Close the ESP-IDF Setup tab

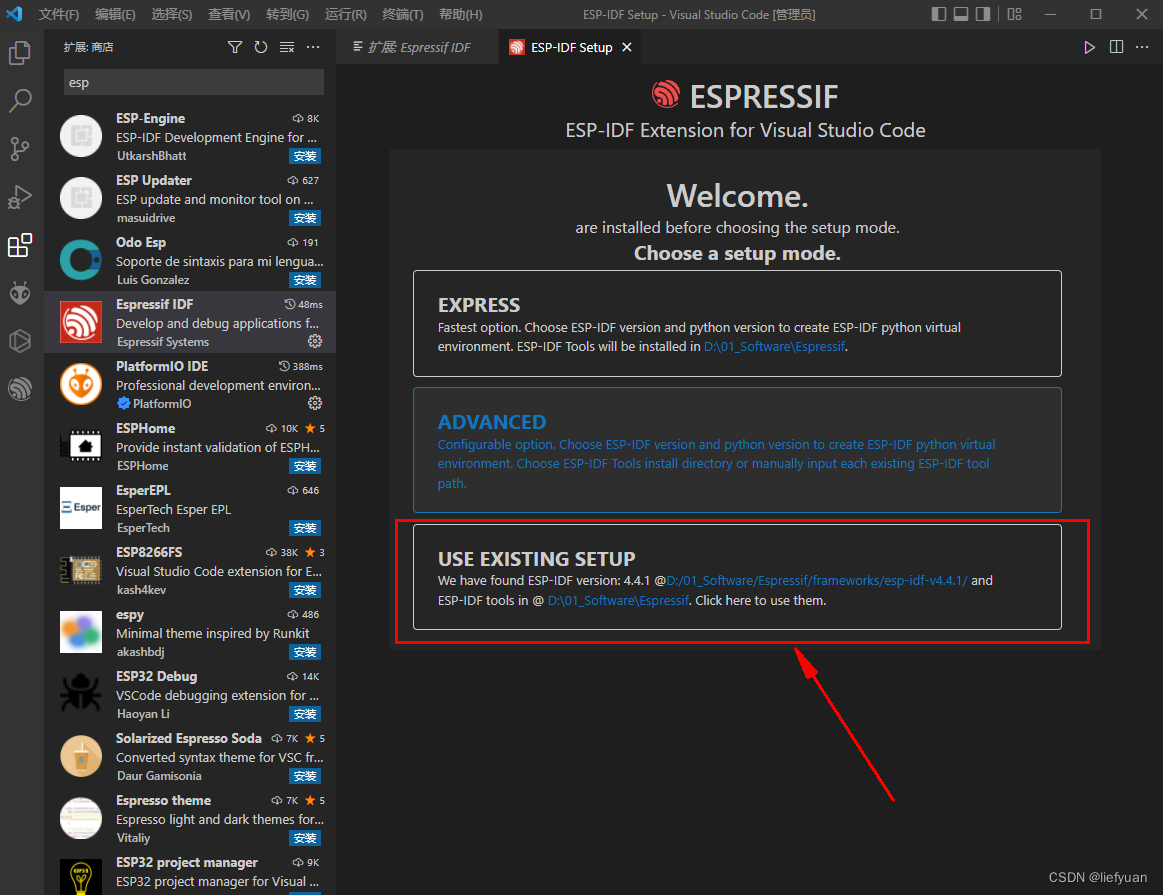coord(627,47)
